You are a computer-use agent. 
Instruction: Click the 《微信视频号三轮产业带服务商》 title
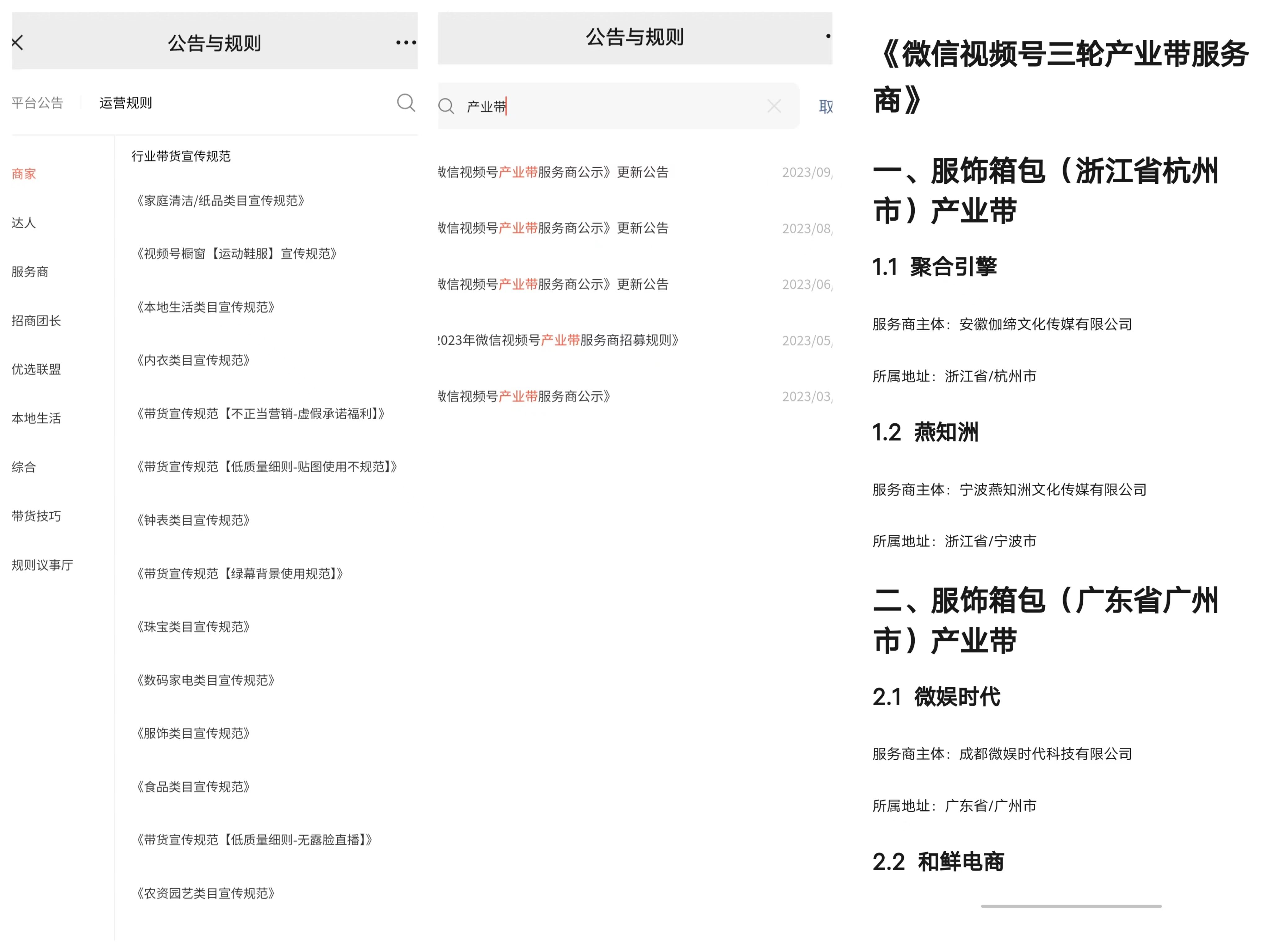click(x=1060, y=77)
